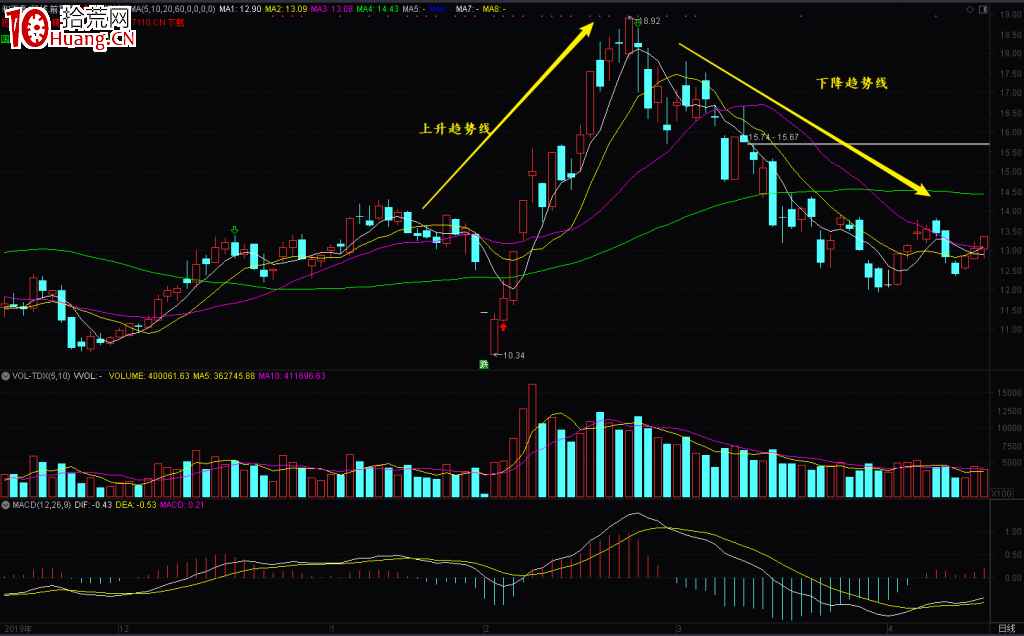Click the 0.00 MACD axis label
Viewport: 1024px width, 636px height.
coord(1013,578)
